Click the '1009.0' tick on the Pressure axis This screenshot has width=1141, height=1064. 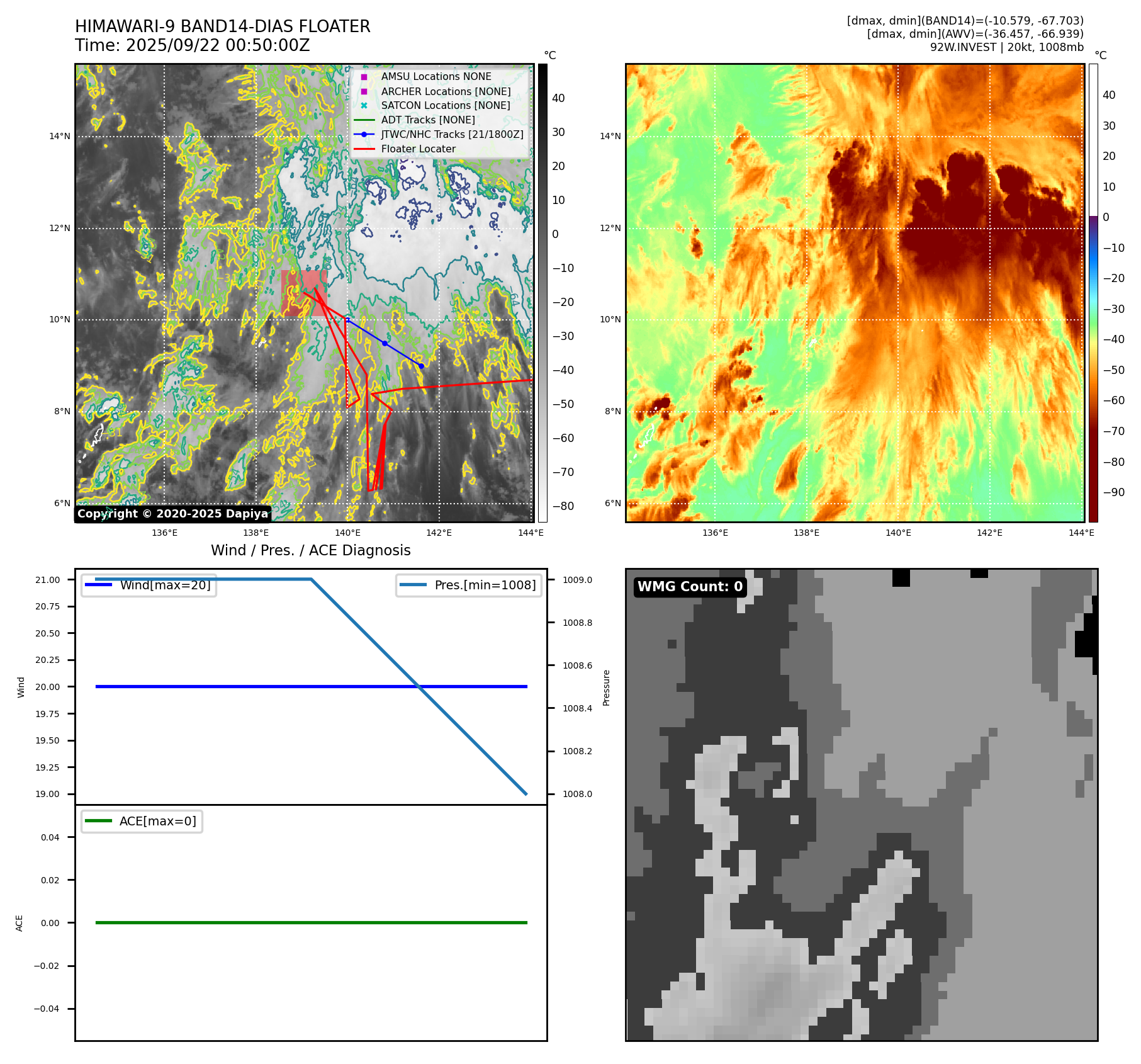click(x=578, y=580)
